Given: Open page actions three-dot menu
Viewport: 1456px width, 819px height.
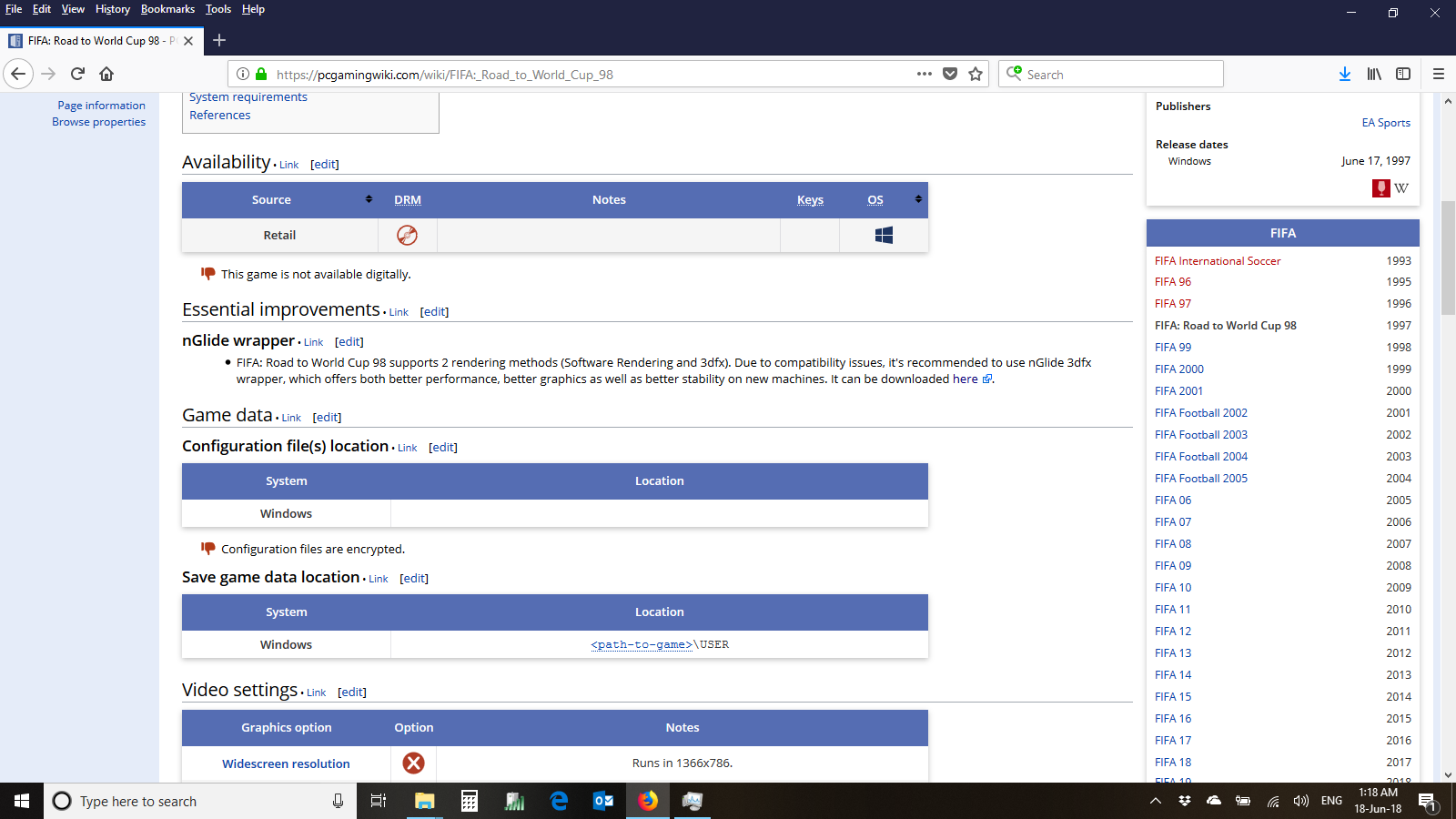Looking at the screenshot, I should tap(925, 75).
